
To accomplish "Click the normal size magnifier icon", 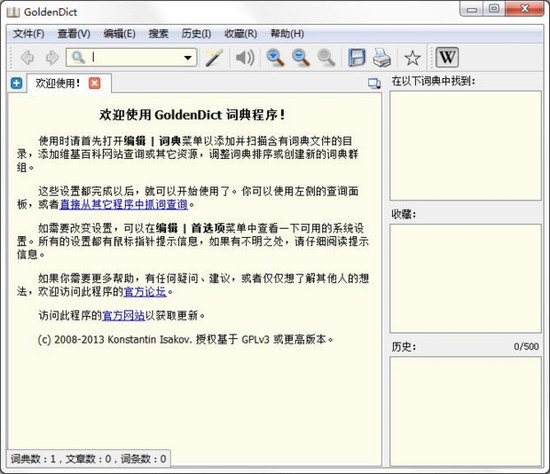I will click(326, 58).
